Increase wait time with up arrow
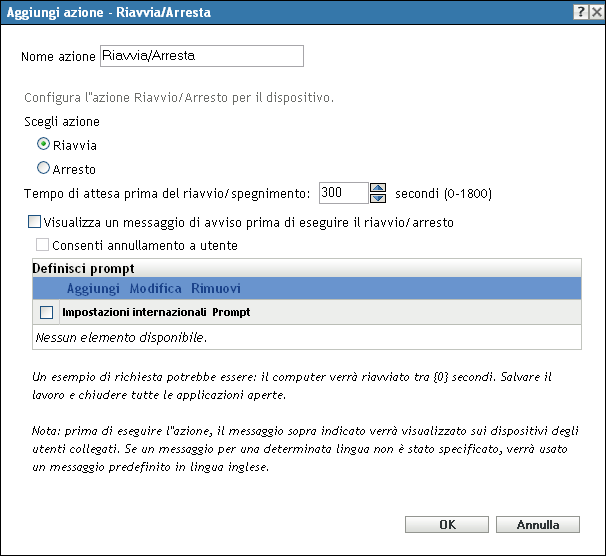 point(378,187)
